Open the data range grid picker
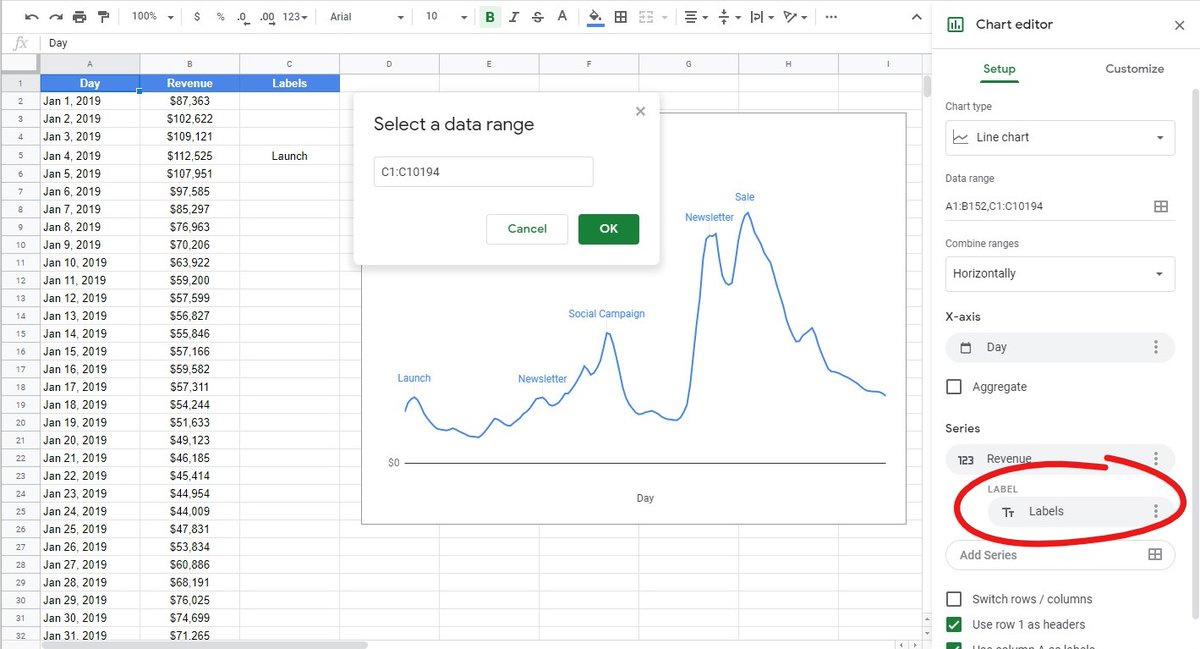The image size is (1200, 649). pos(1160,206)
